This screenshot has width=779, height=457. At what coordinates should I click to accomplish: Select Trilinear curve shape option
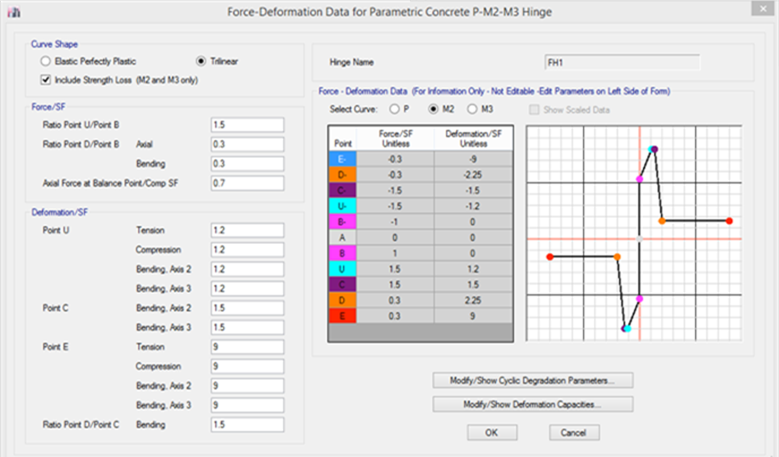(201, 61)
